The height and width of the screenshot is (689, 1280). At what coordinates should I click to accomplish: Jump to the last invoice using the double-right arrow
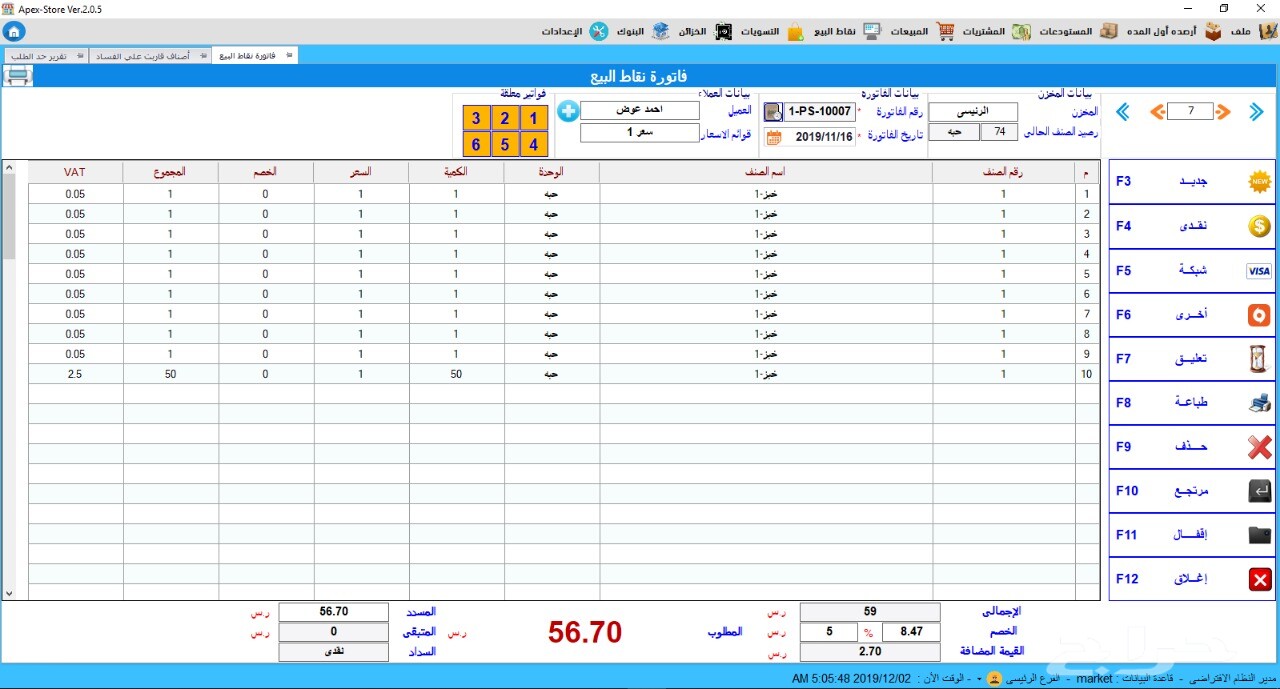tap(1256, 112)
